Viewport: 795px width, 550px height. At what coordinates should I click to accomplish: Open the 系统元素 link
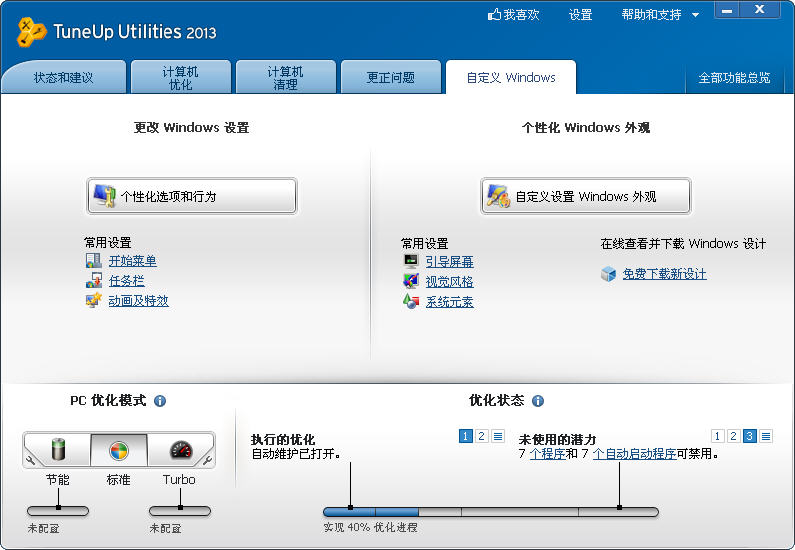[x=449, y=302]
